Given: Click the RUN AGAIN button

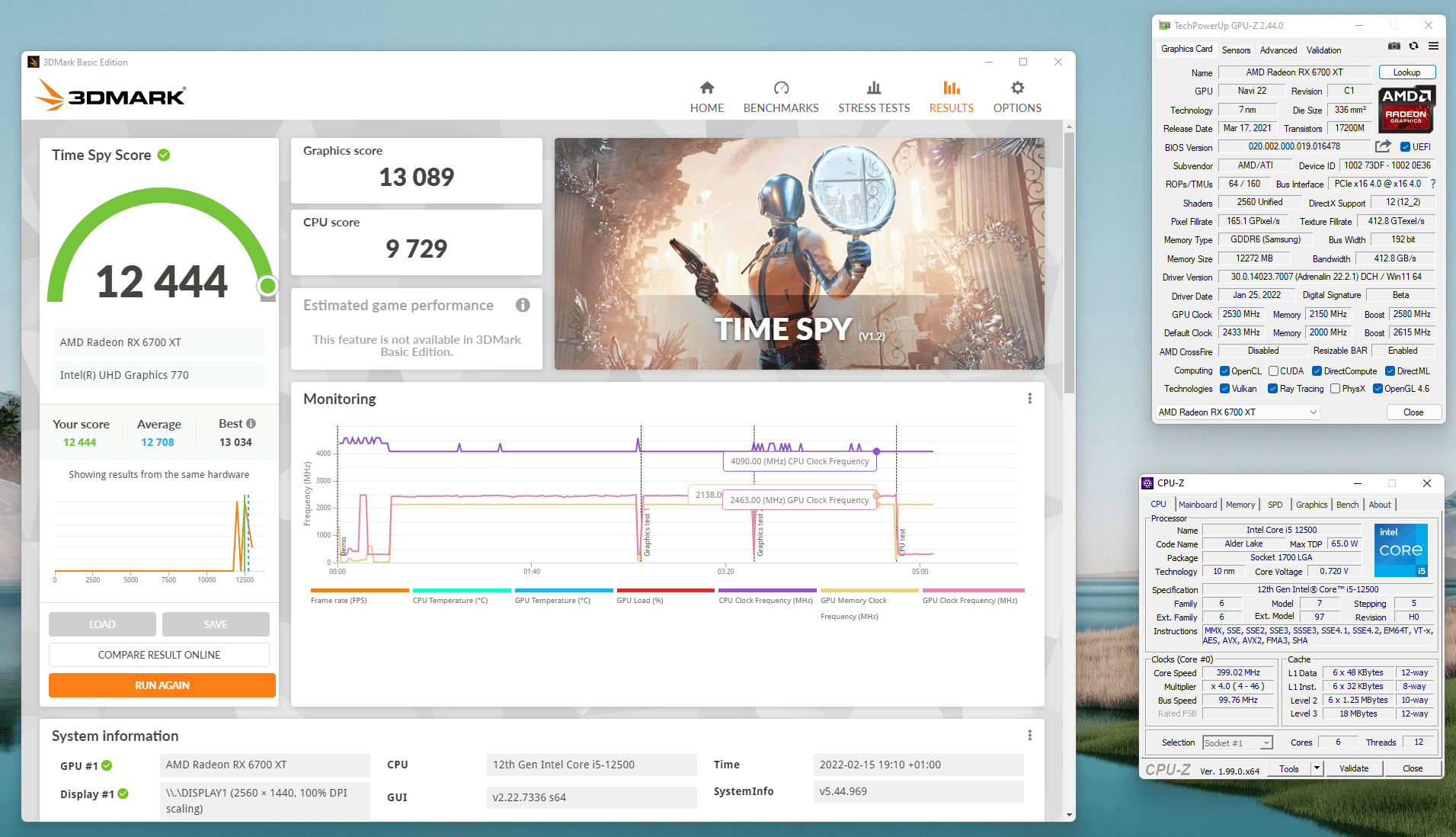Looking at the screenshot, I should pos(162,685).
